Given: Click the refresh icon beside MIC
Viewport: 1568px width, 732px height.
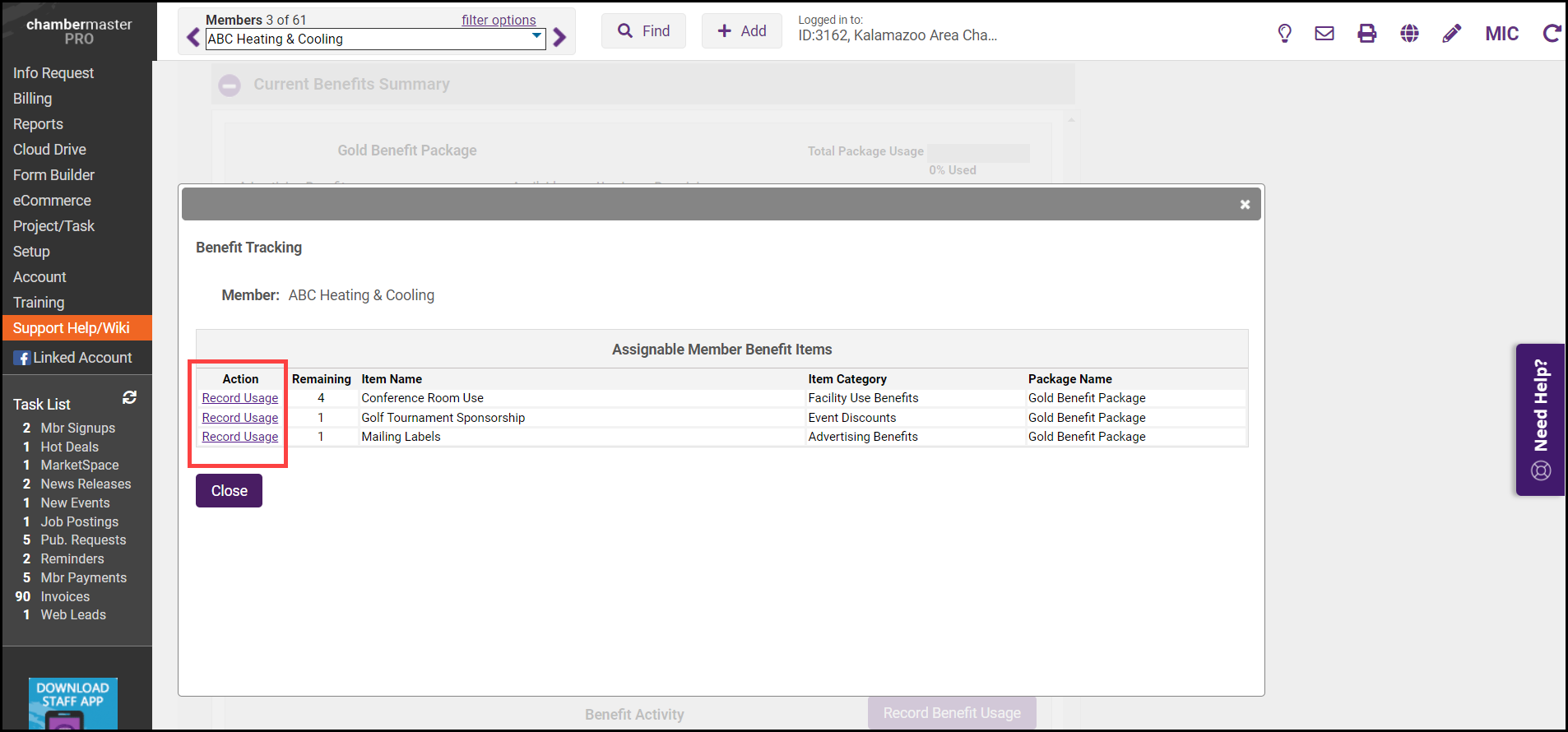Looking at the screenshot, I should click(x=1552, y=34).
